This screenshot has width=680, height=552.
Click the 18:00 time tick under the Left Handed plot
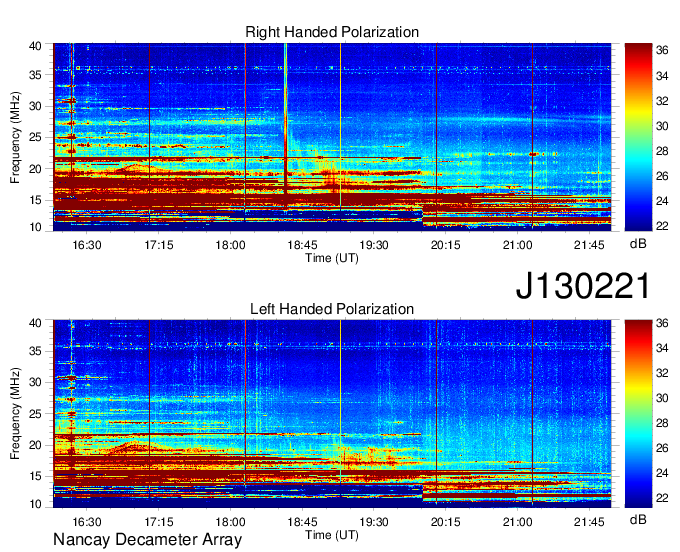(230, 522)
